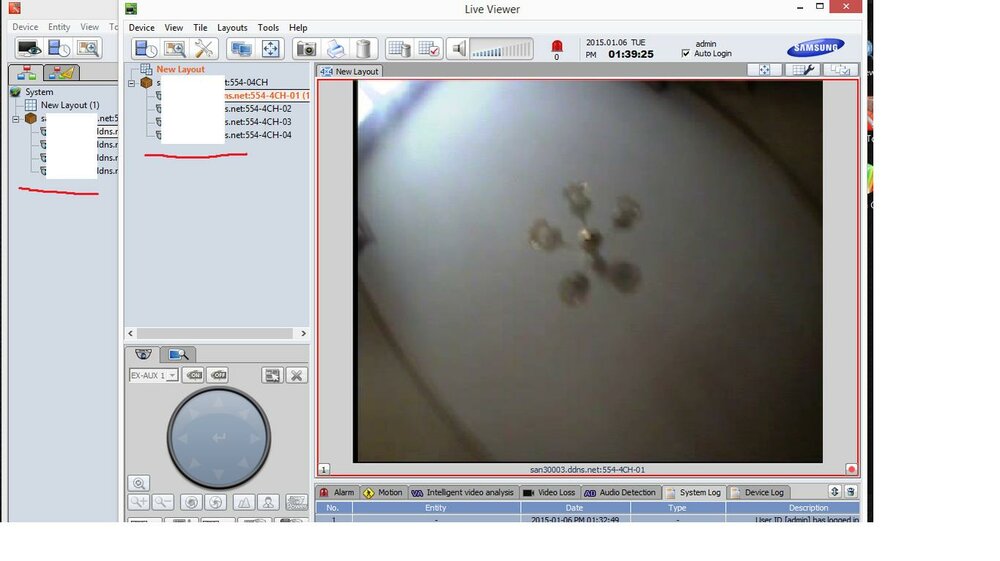Viewport: 1000px width, 561px height.
Task: Toggle the Auto Login checkbox
Action: (x=686, y=54)
